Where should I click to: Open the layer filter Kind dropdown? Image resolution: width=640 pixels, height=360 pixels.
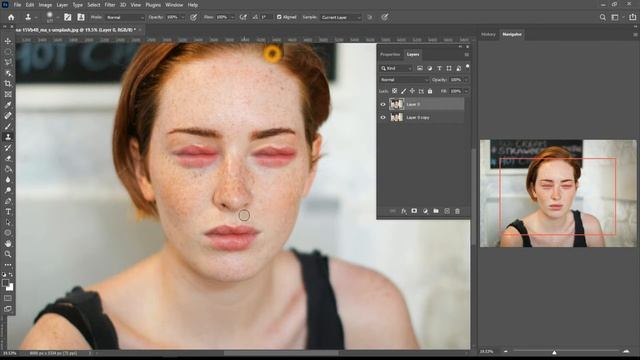coord(396,68)
